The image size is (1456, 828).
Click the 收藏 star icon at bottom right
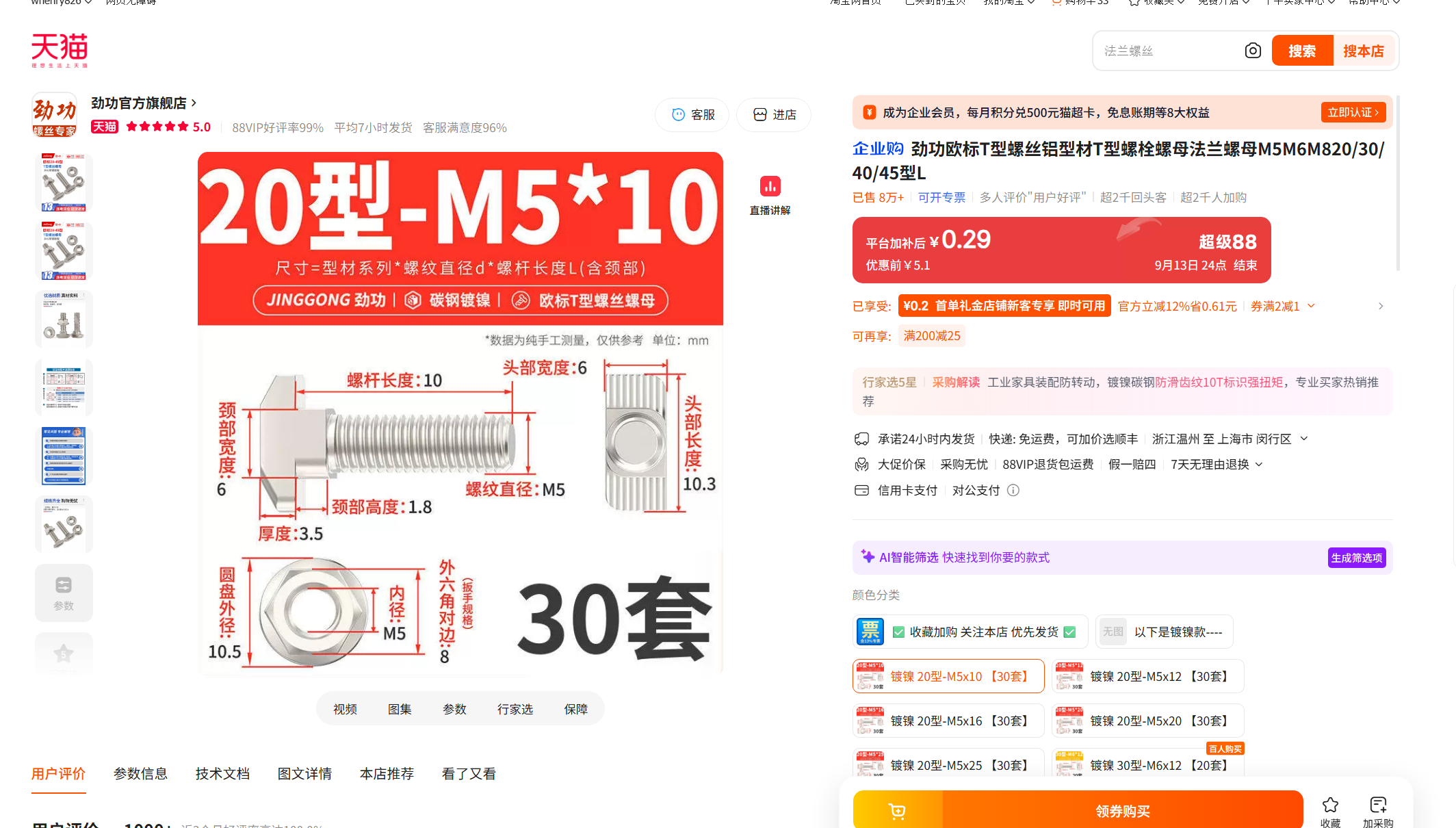(x=1331, y=805)
